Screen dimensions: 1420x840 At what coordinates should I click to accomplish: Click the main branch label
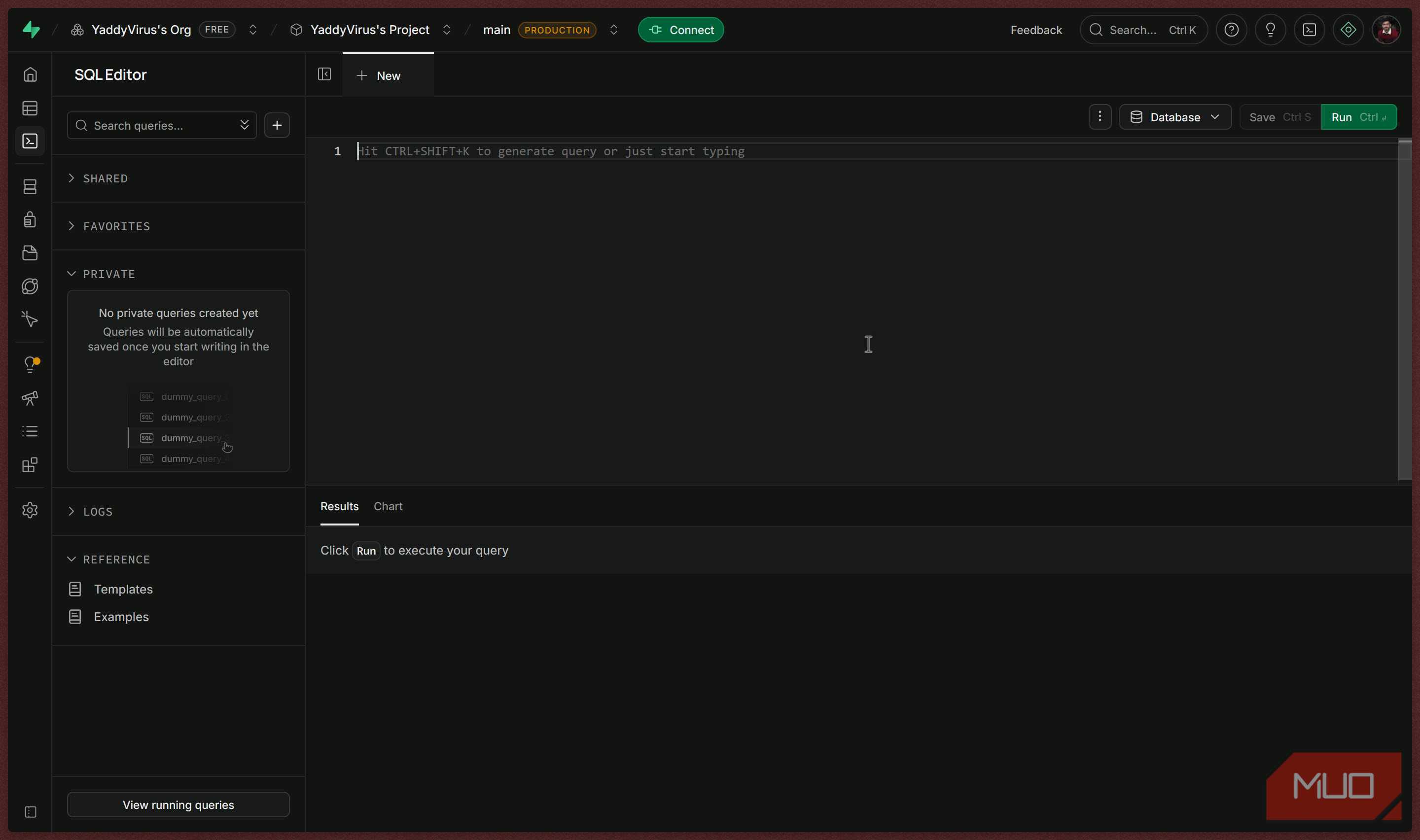pyautogui.click(x=497, y=30)
